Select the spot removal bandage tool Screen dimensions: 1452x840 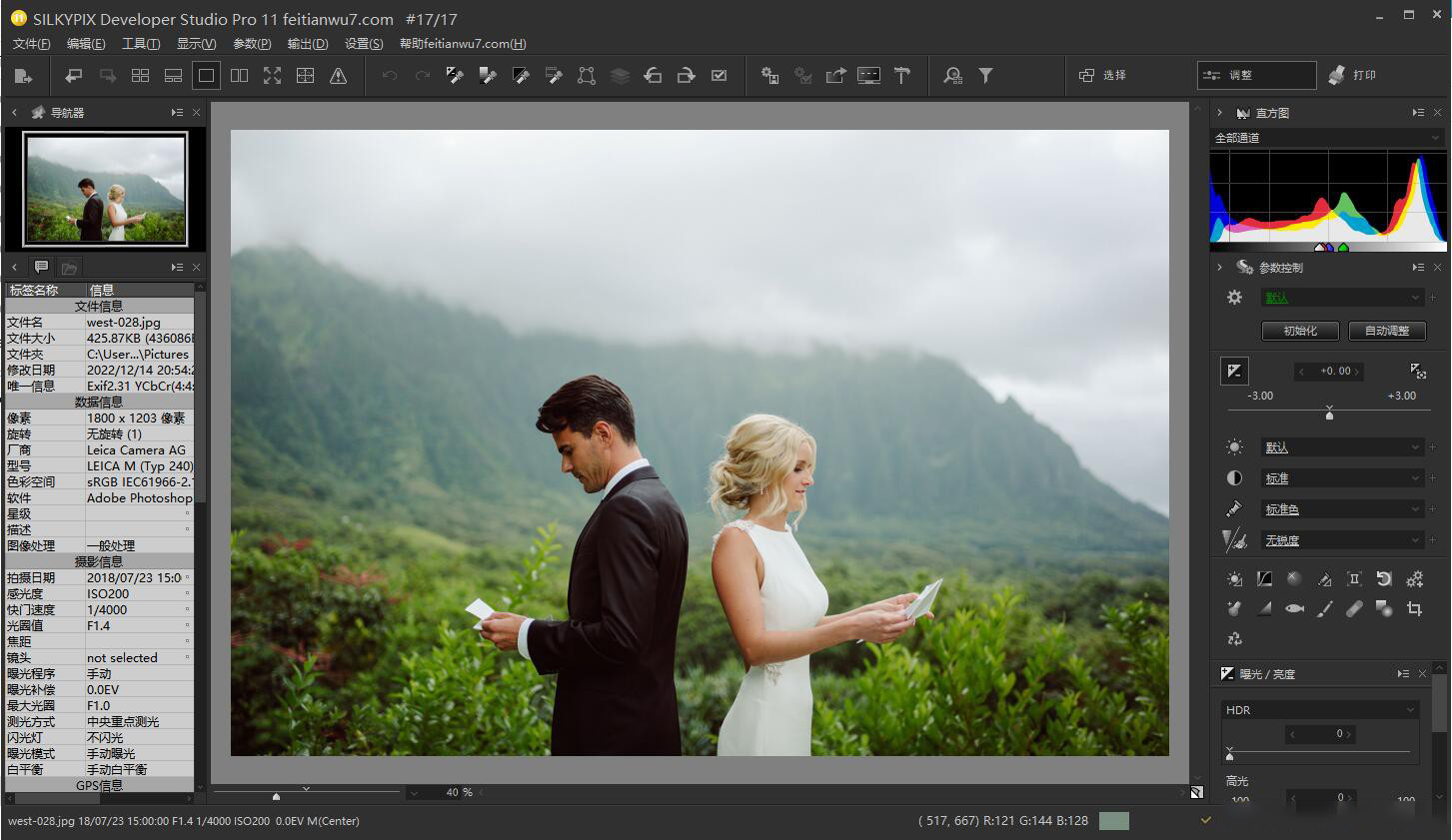pos(1354,608)
